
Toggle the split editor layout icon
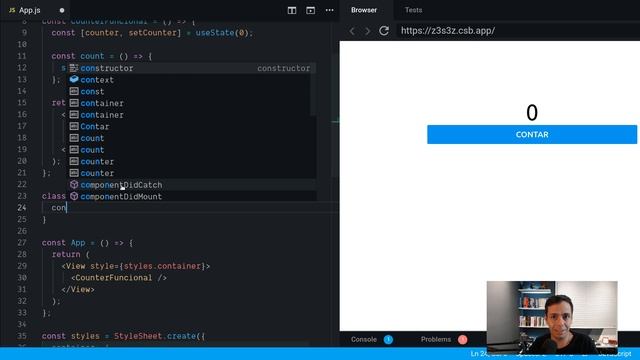click(292, 10)
